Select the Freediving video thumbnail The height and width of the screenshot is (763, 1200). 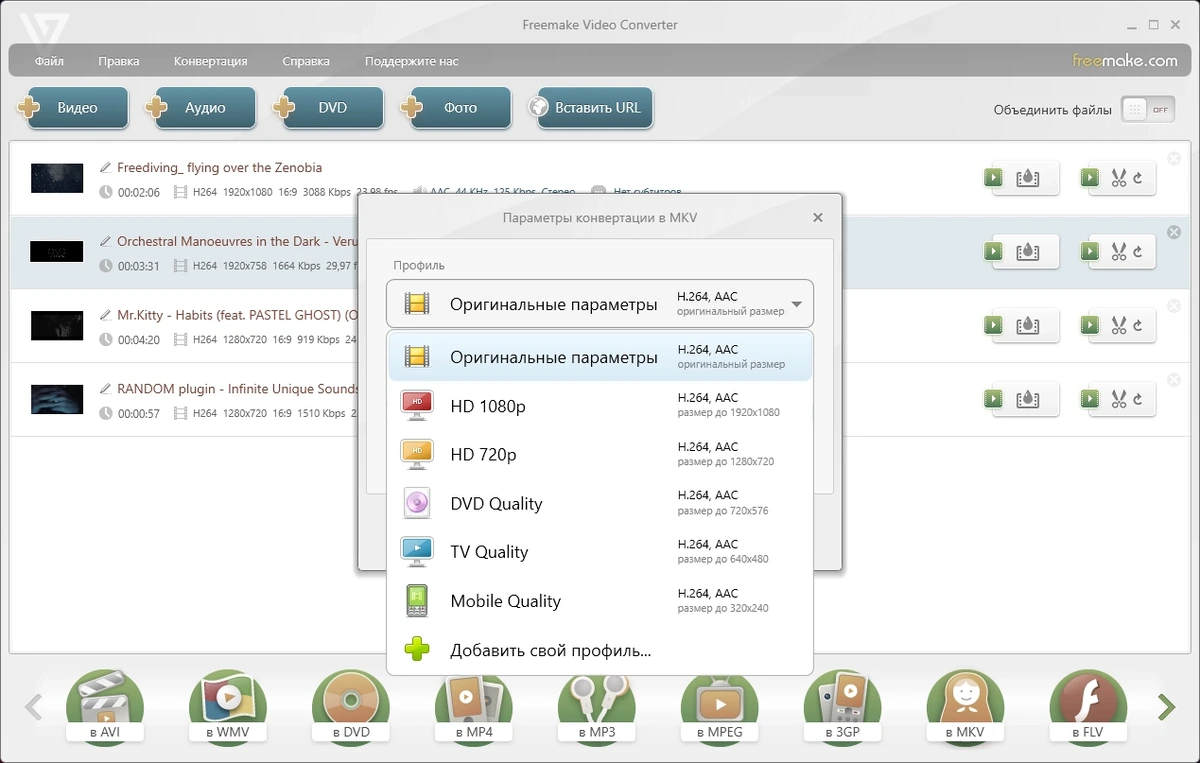(x=57, y=178)
